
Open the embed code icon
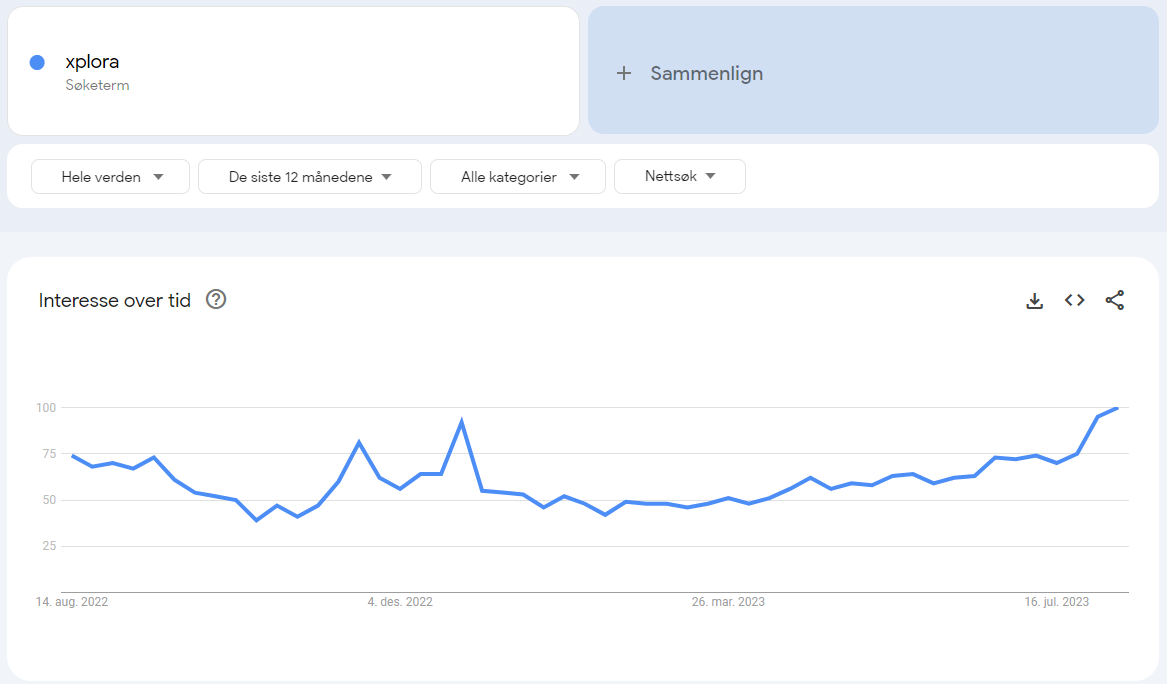point(1075,300)
